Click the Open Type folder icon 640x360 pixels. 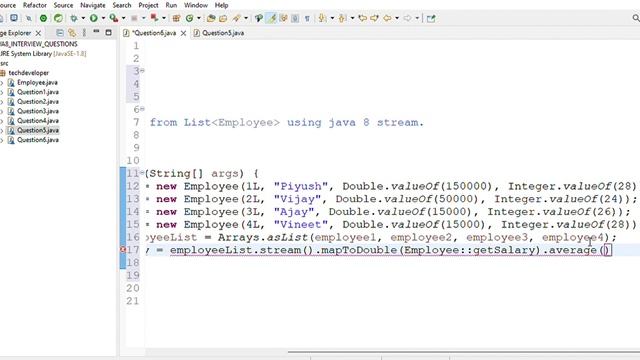pyautogui.click(x=211, y=18)
